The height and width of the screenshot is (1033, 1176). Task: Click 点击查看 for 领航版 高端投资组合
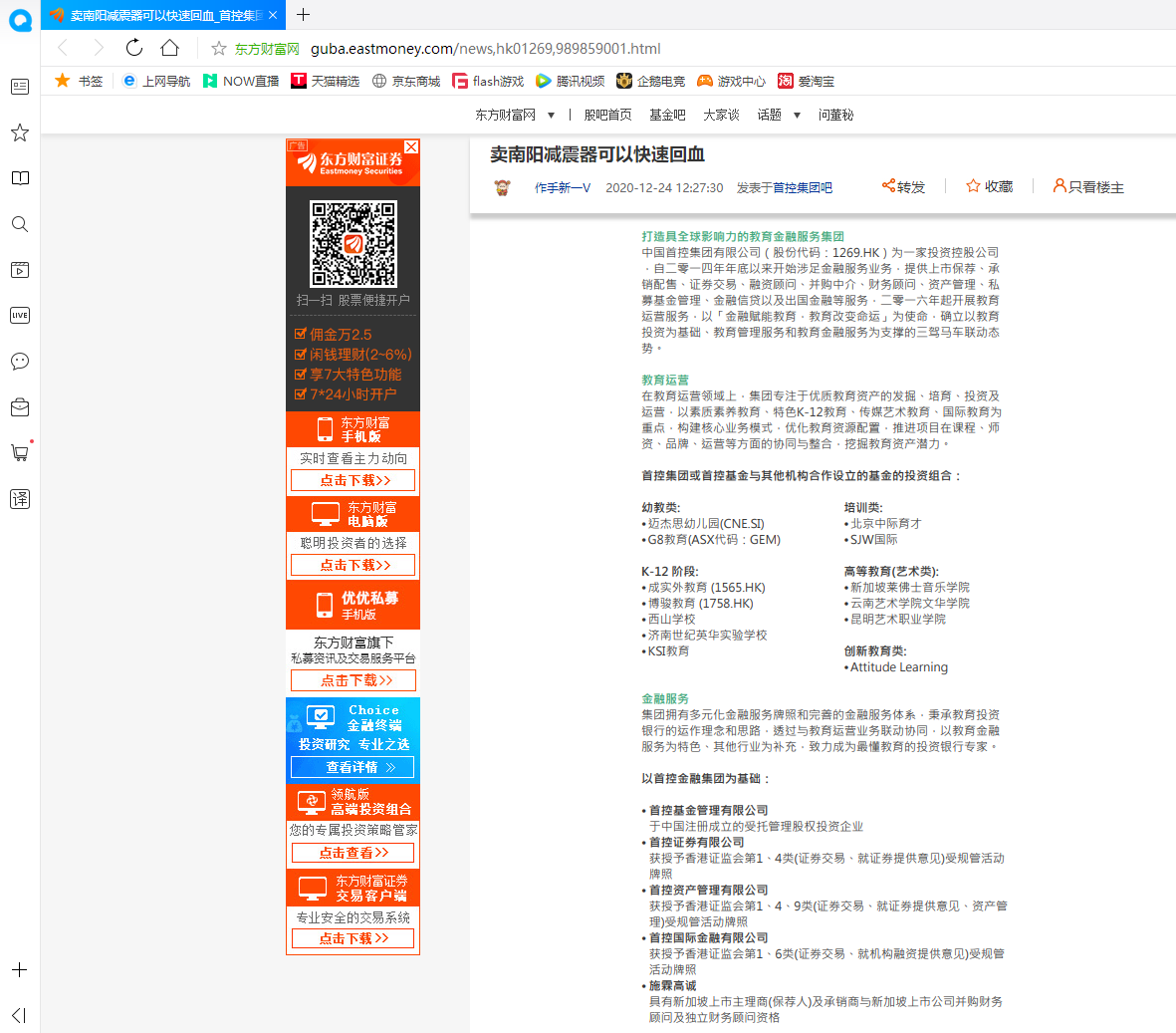tap(353, 853)
